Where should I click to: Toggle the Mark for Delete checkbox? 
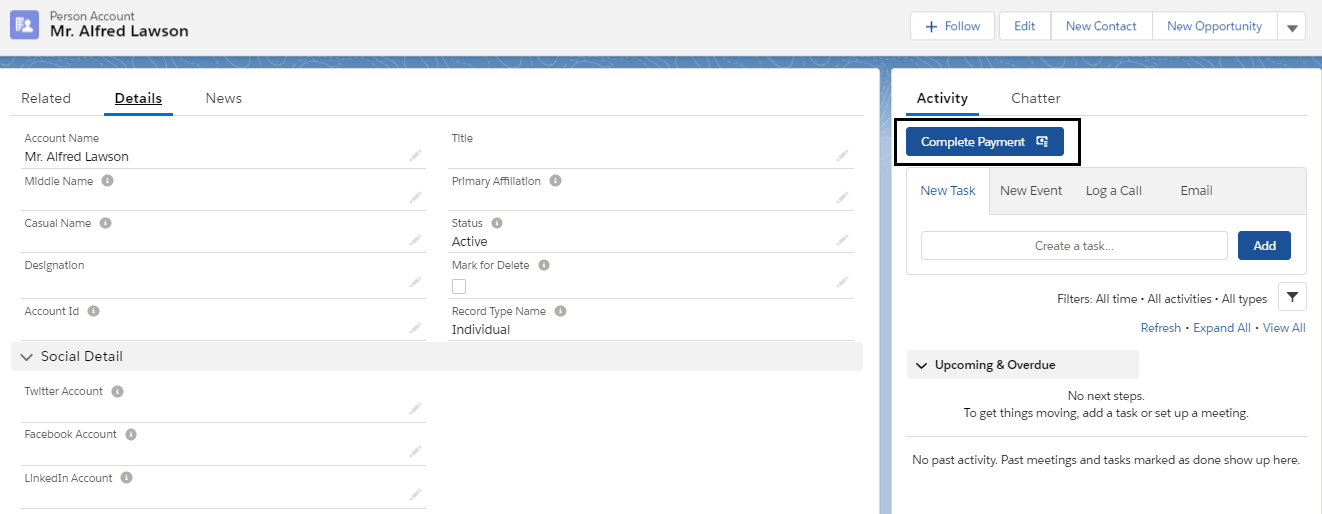pyautogui.click(x=459, y=286)
